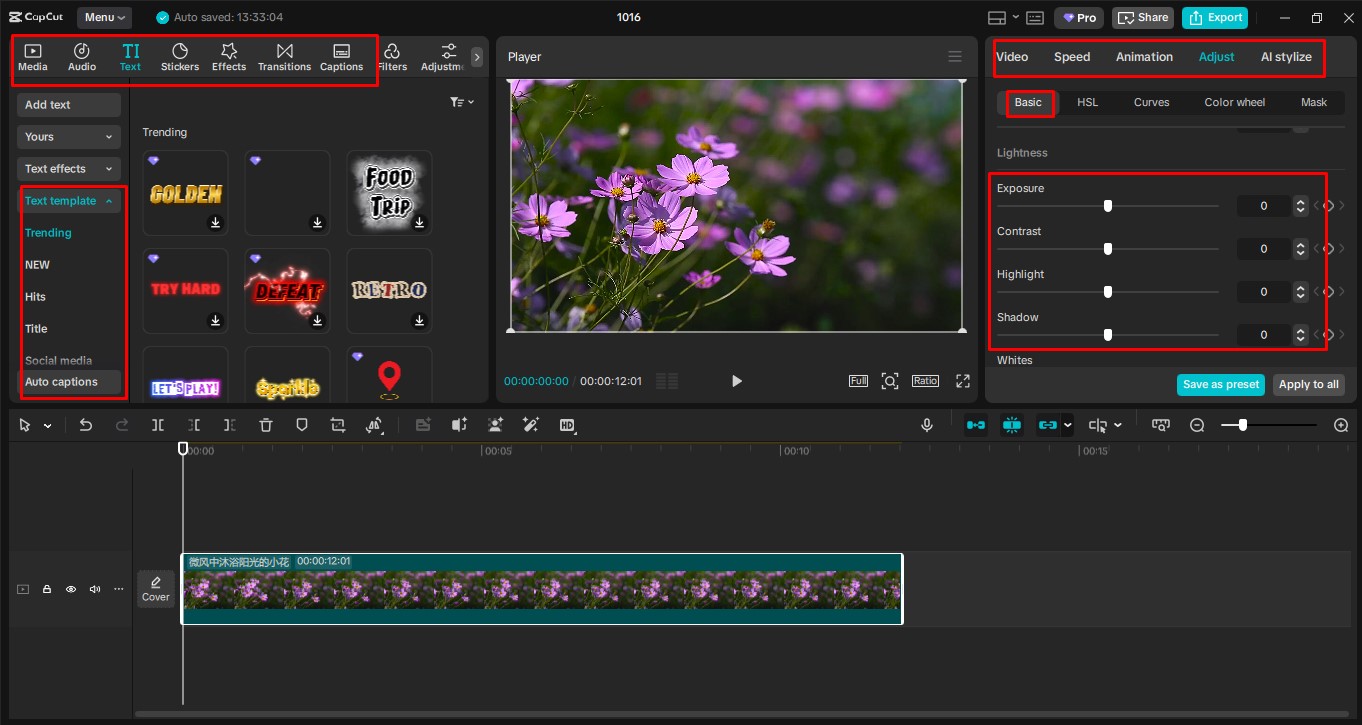1362x725 pixels.
Task: Open the Menu dropdown in title bar
Action: pyautogui.click(x=105, y=18)
